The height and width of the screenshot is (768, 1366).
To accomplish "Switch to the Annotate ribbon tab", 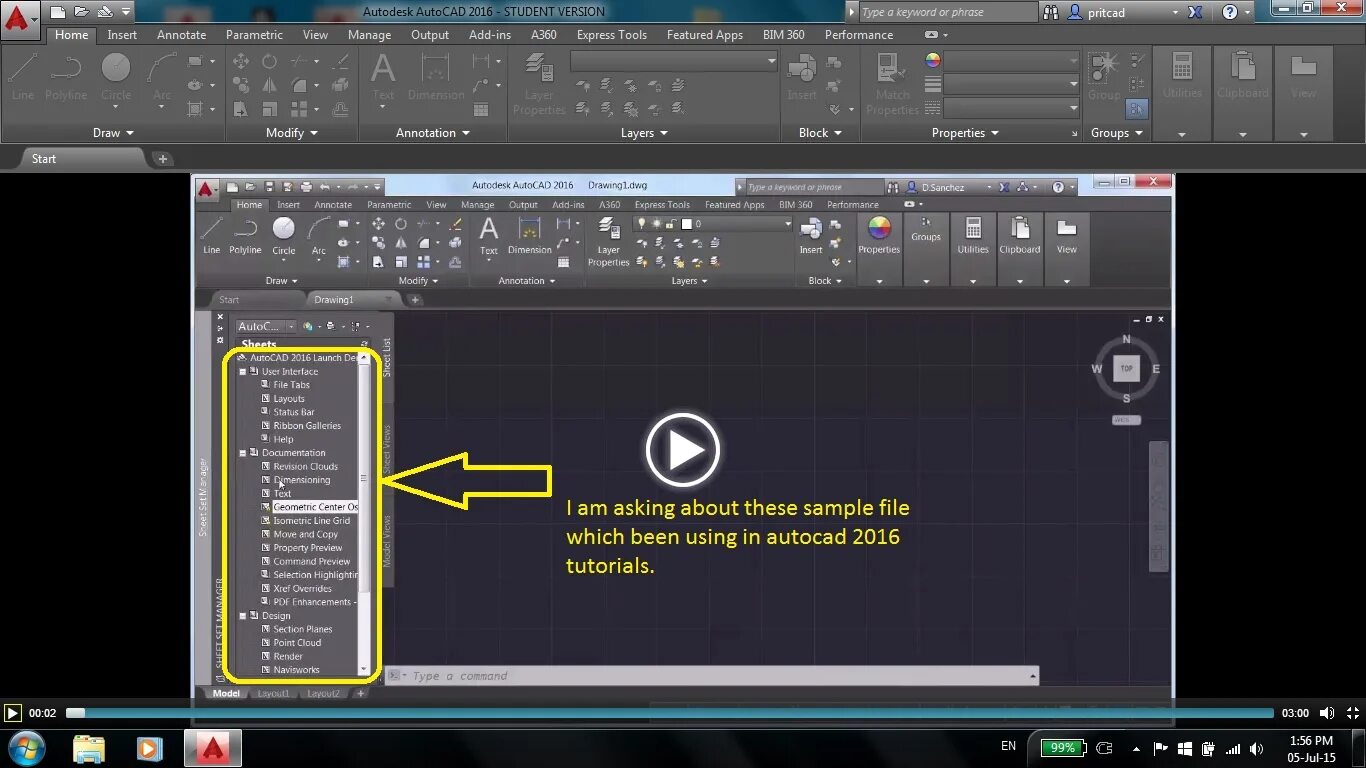I will [x=182, y=35].
